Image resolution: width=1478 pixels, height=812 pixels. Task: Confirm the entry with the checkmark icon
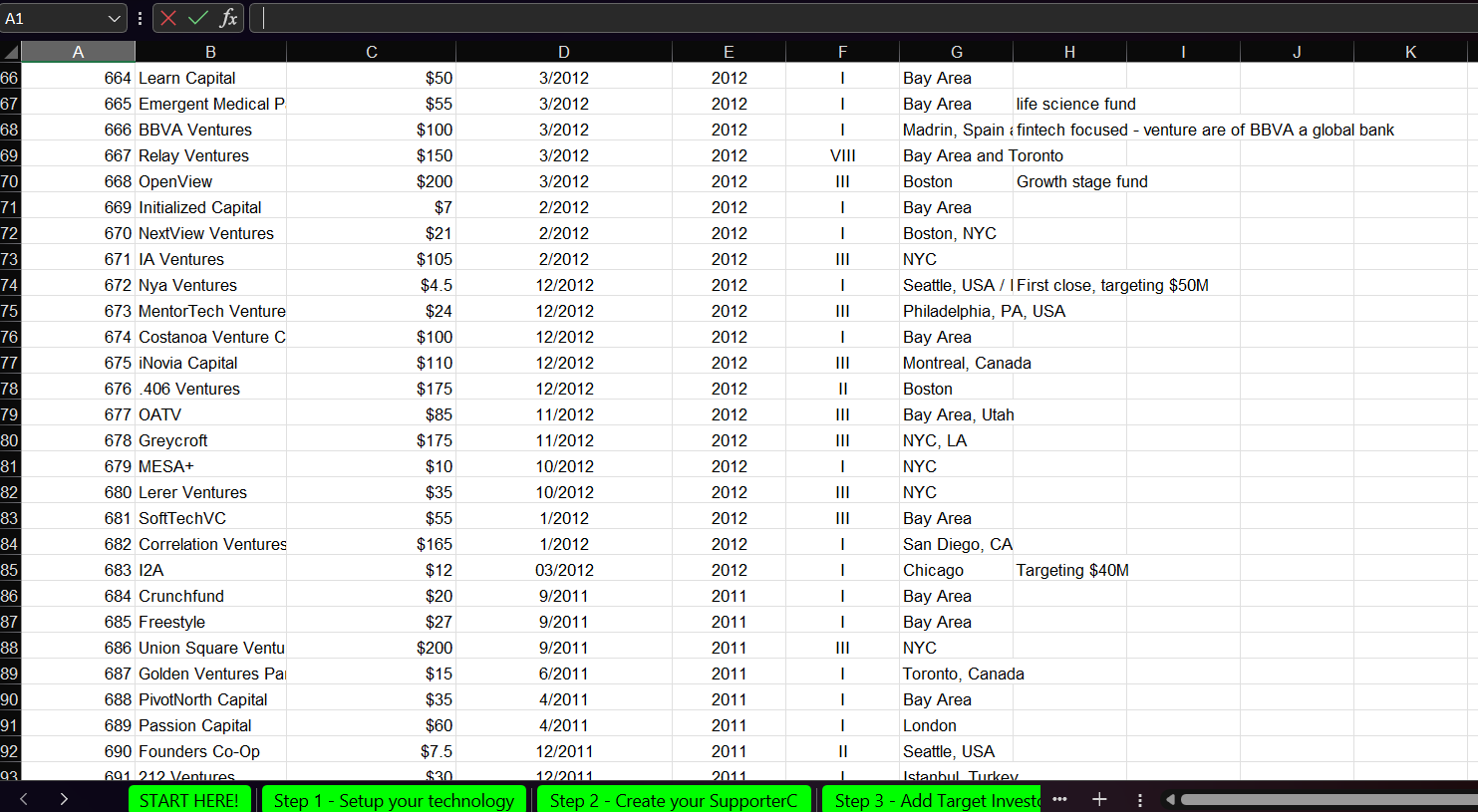[198, 18]
